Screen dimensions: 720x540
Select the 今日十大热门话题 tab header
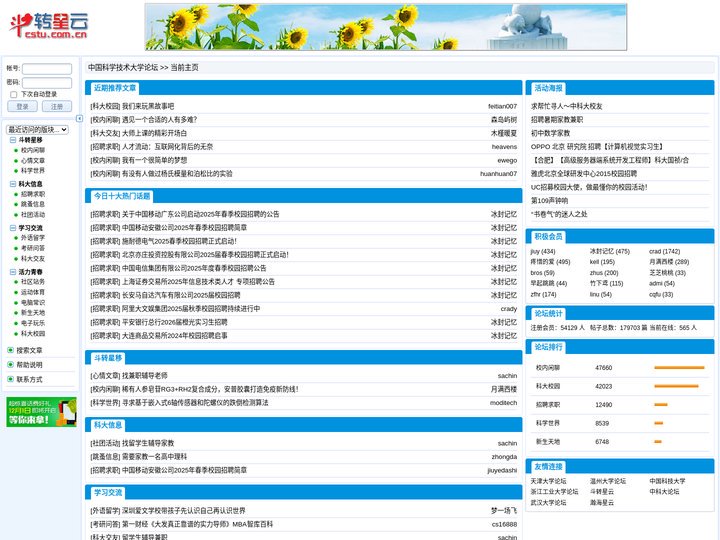[x=122, y=196]
